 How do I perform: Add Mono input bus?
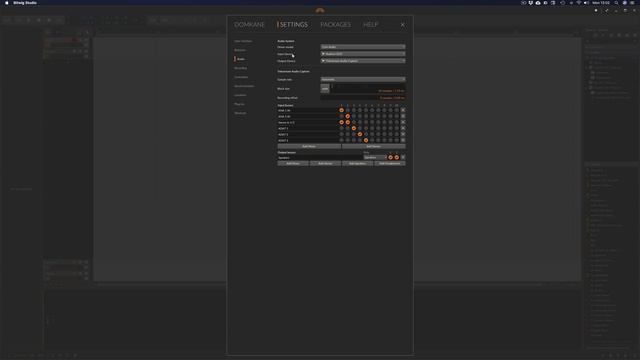pyautogui.click(x=309, y=146)
